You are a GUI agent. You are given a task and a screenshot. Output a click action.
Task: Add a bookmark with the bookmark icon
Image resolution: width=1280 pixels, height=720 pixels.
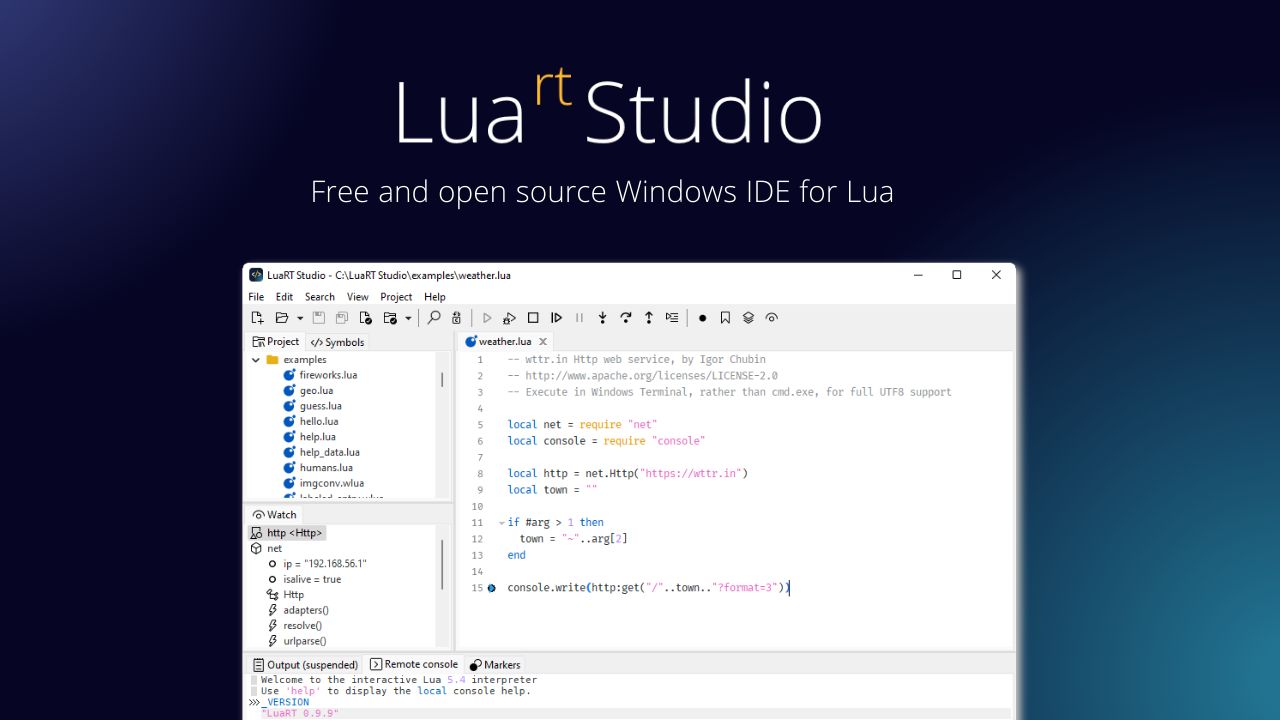(725, 317)
